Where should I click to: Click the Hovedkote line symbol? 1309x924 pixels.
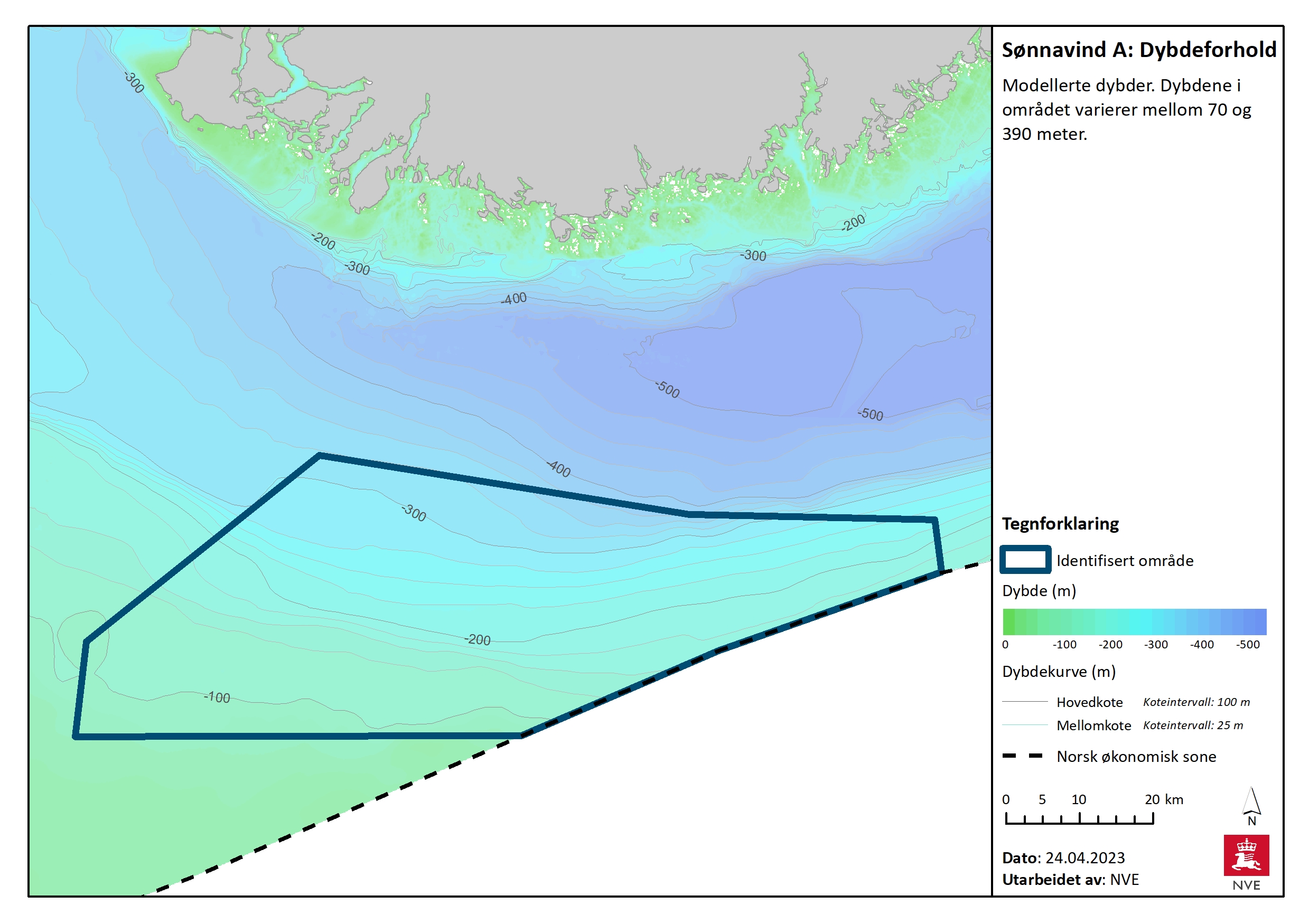click(1024, 702)
